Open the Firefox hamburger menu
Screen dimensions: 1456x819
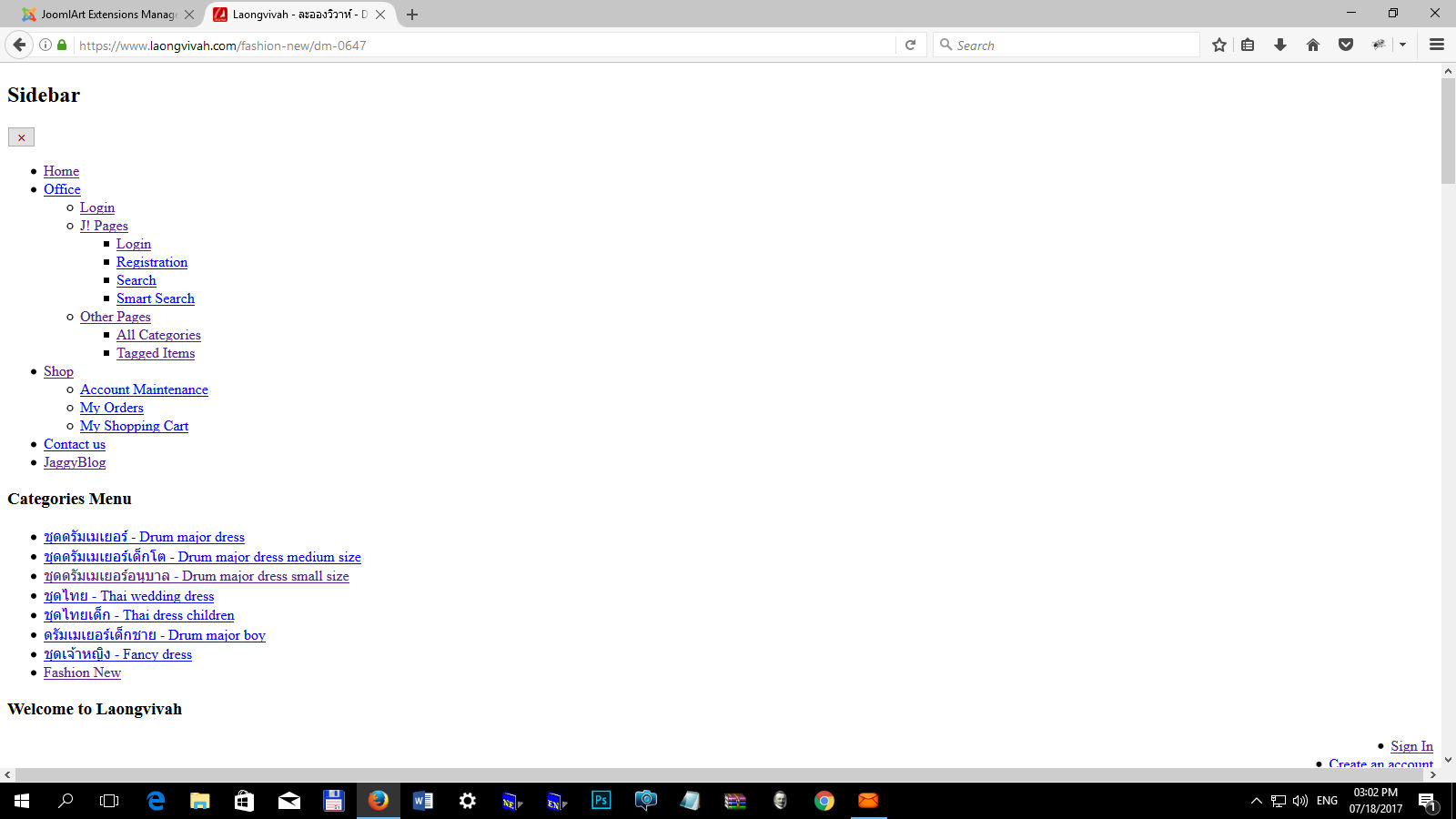1437,45
